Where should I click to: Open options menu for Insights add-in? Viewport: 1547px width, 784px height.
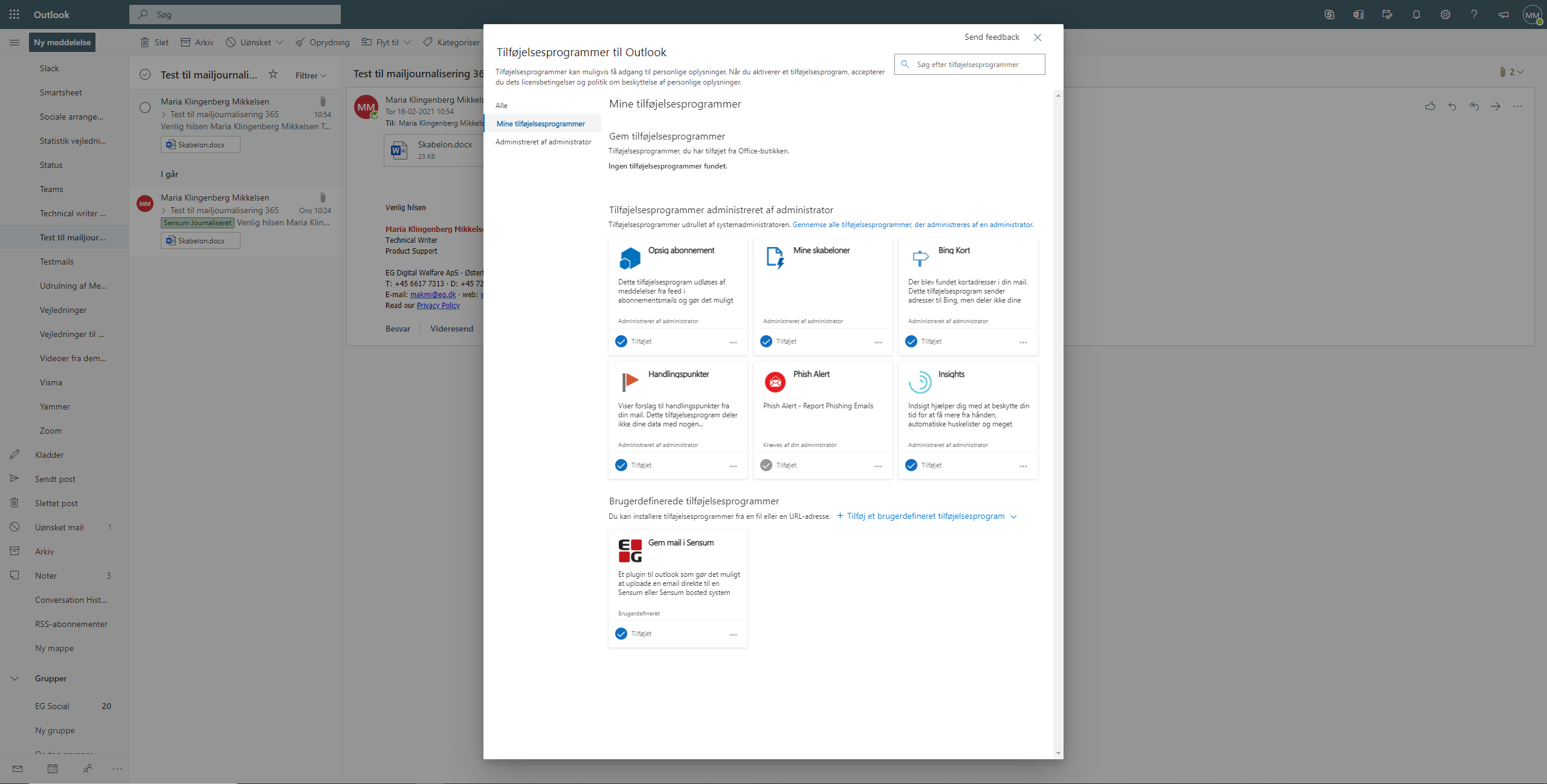point(1023,466)
